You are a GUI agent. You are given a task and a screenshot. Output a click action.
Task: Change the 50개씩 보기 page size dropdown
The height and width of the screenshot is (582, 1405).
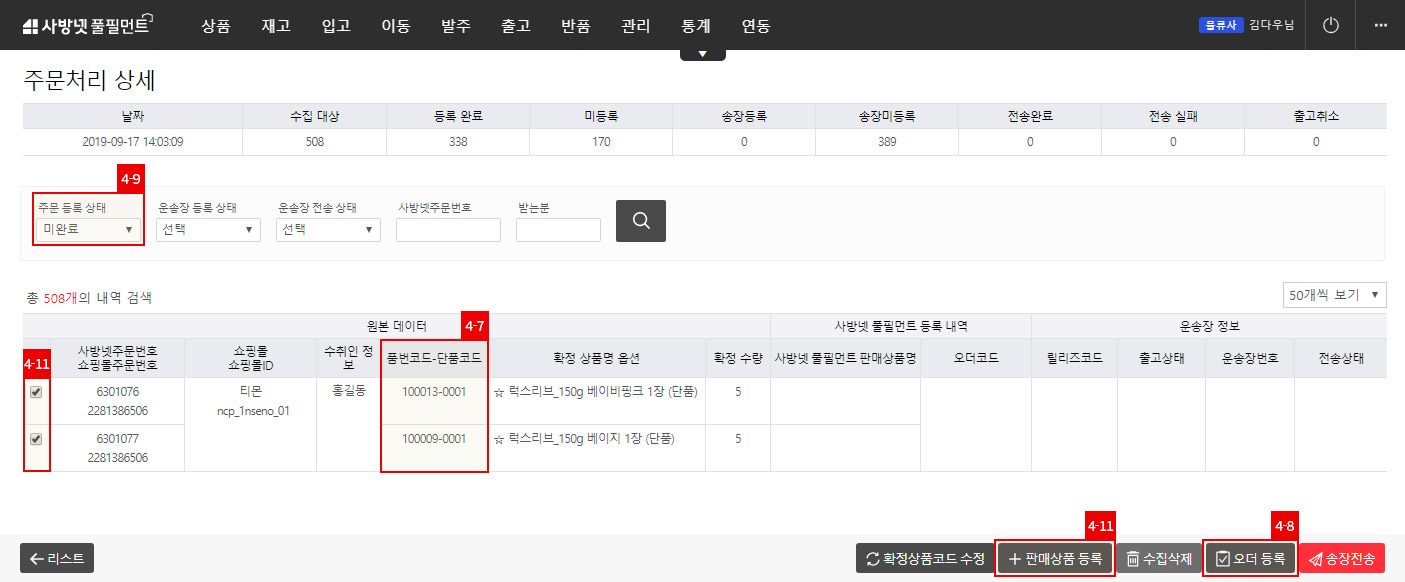tap(1334, 295)
